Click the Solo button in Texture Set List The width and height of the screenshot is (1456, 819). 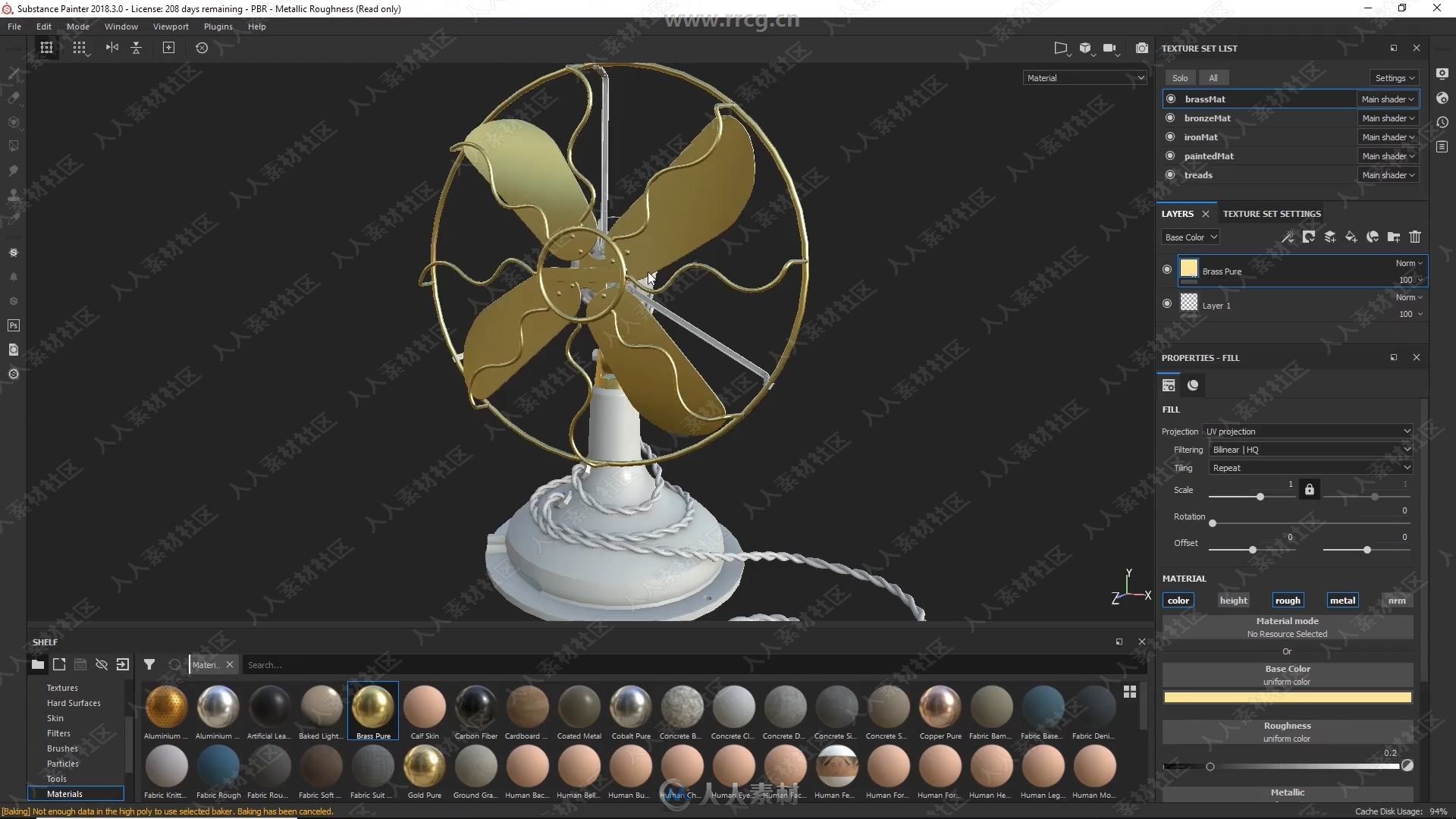[1179, 77]
